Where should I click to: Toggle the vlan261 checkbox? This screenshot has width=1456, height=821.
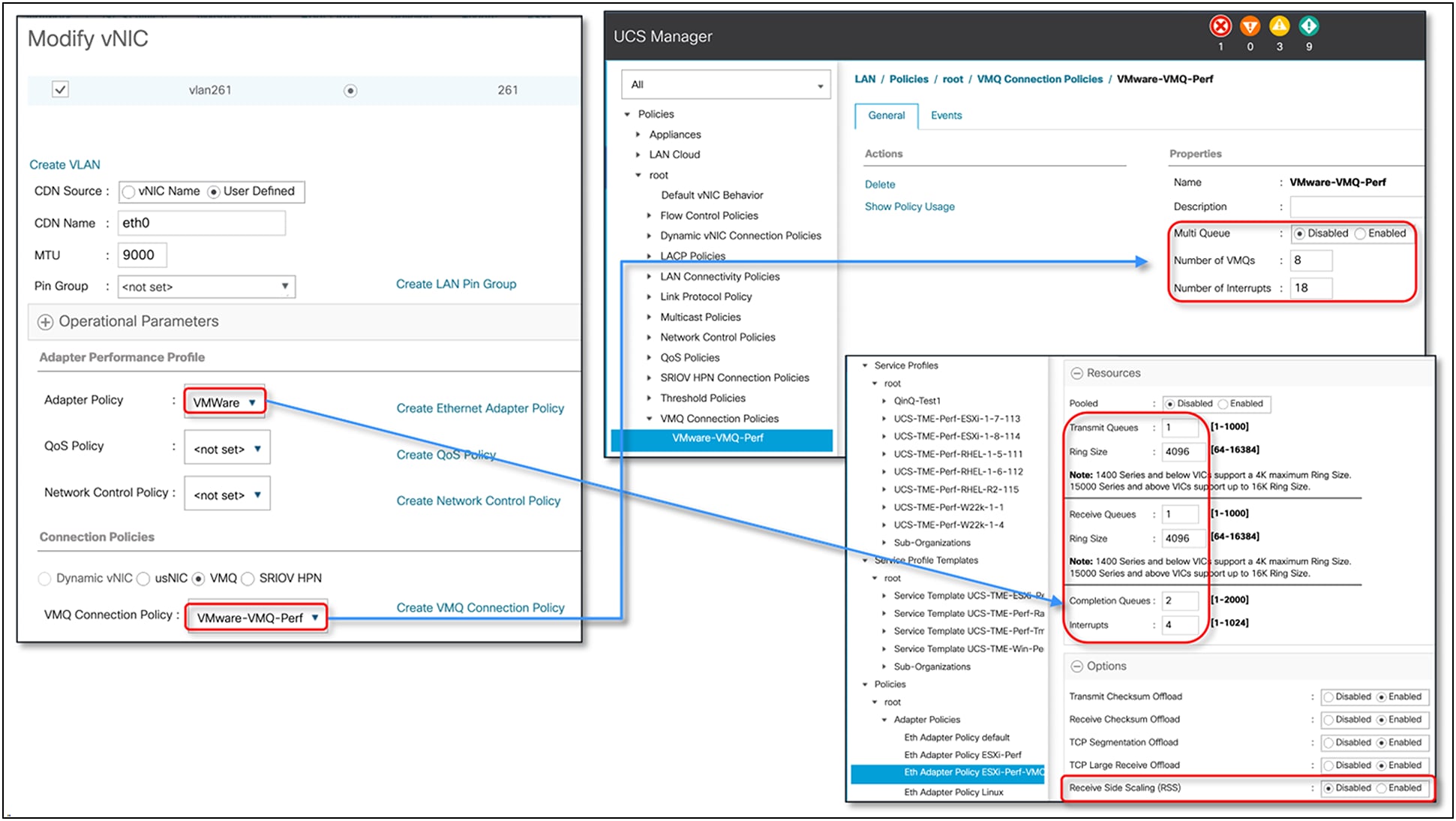[60, 89]
